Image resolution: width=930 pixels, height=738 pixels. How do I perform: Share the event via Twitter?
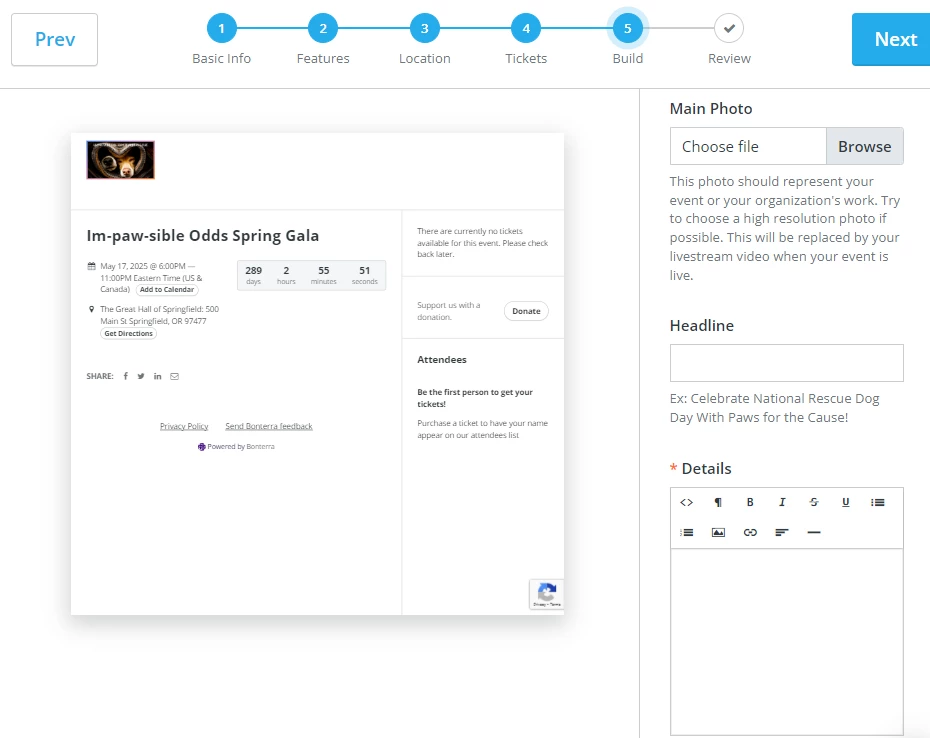(x=141, y=375)
